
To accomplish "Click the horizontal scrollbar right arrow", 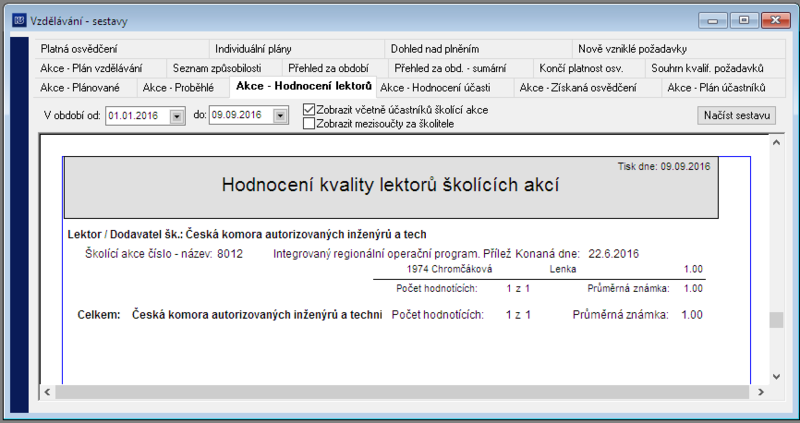I will [761, 392].
